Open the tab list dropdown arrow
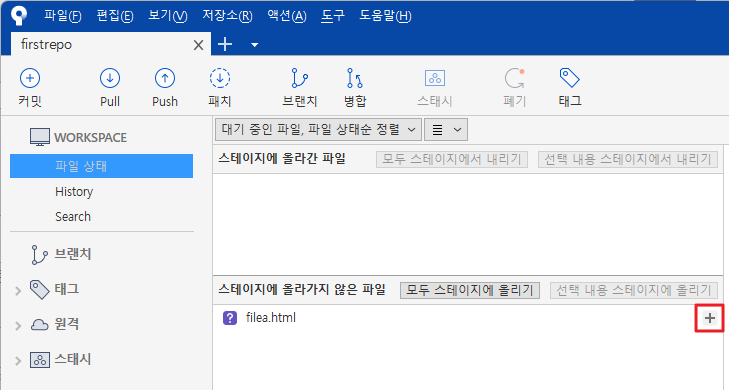This screenshot has width=729, height=390. (254, 45)
